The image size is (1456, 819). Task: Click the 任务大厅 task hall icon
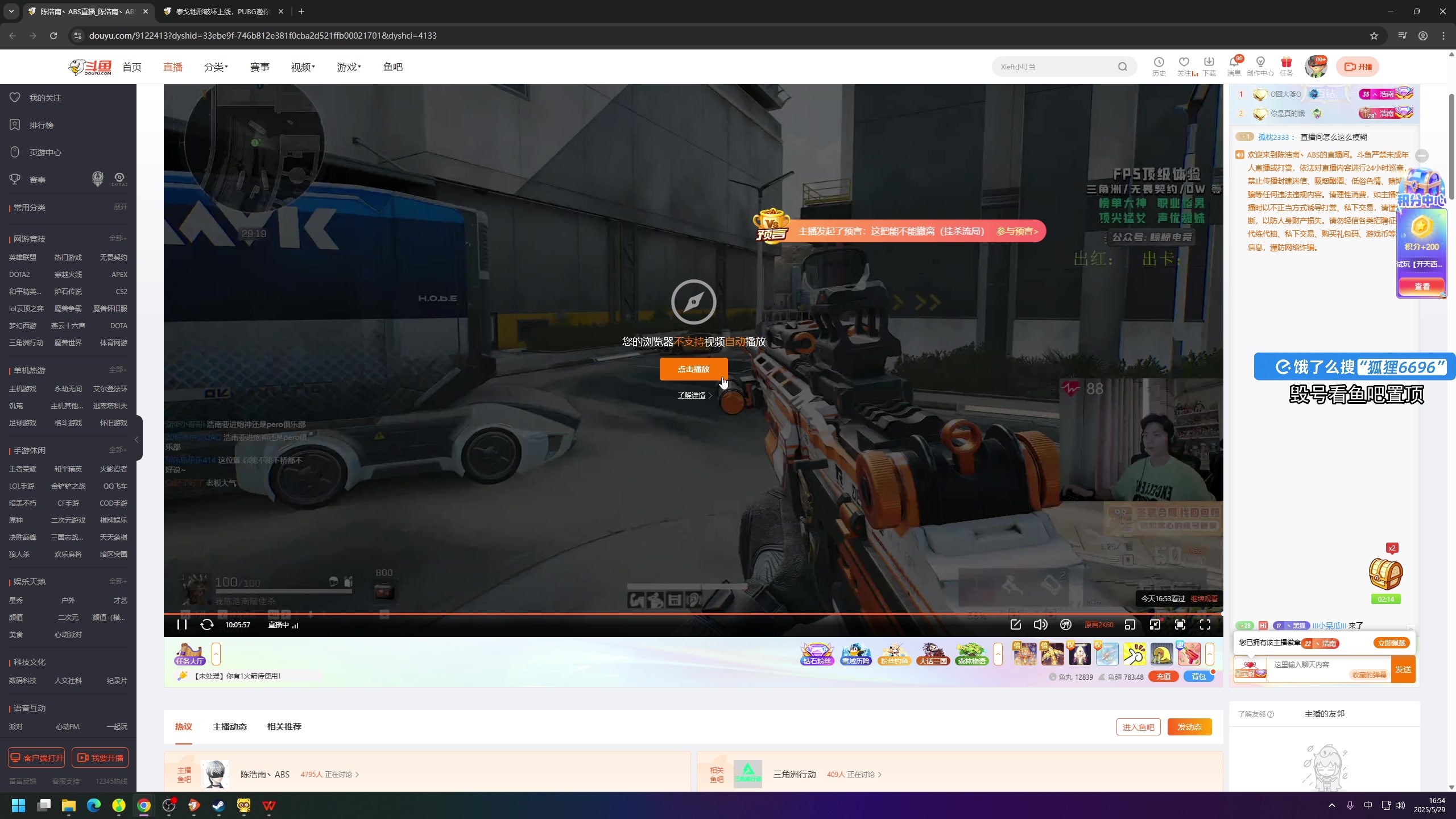pos(190,654)
